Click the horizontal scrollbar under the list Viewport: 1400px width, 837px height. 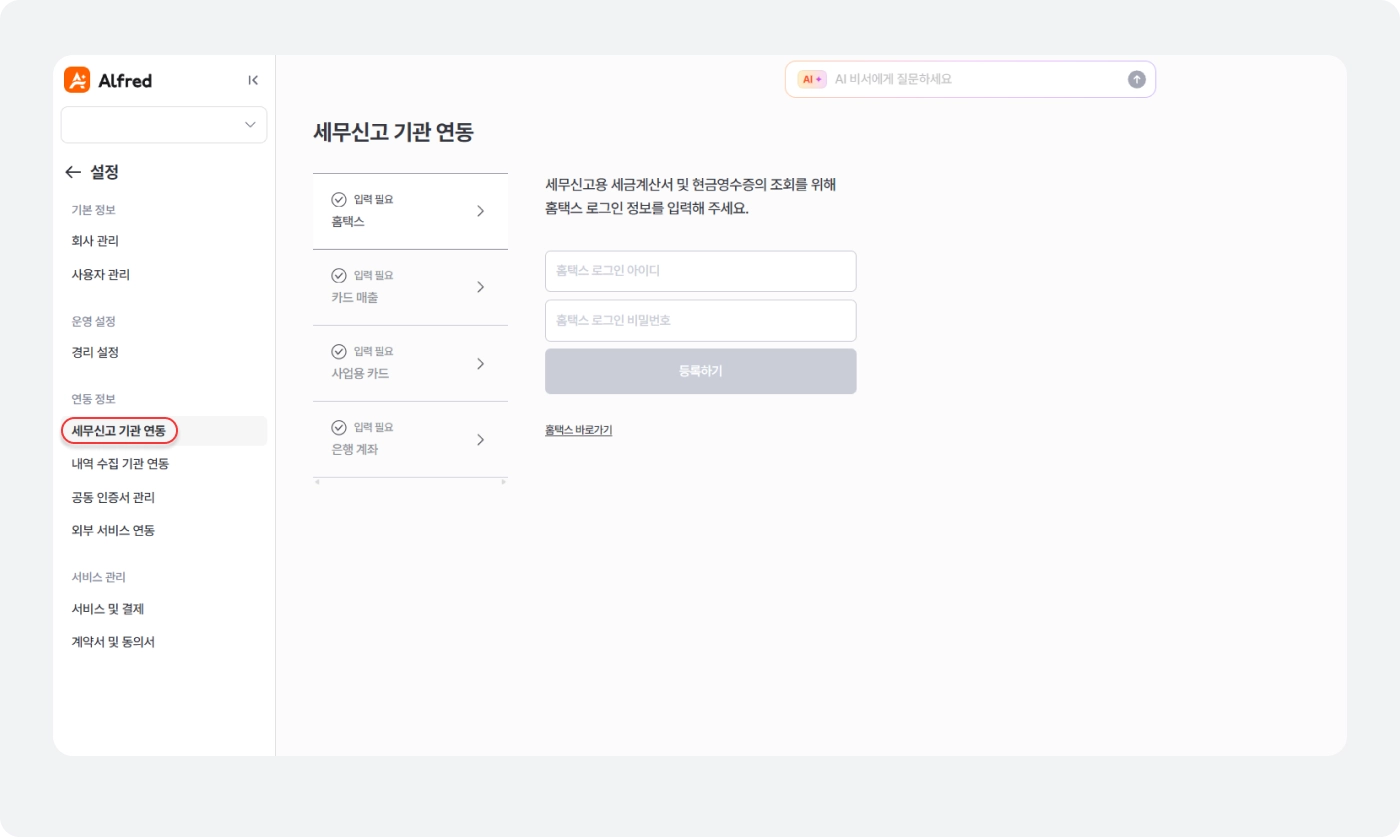click(410, 482)
